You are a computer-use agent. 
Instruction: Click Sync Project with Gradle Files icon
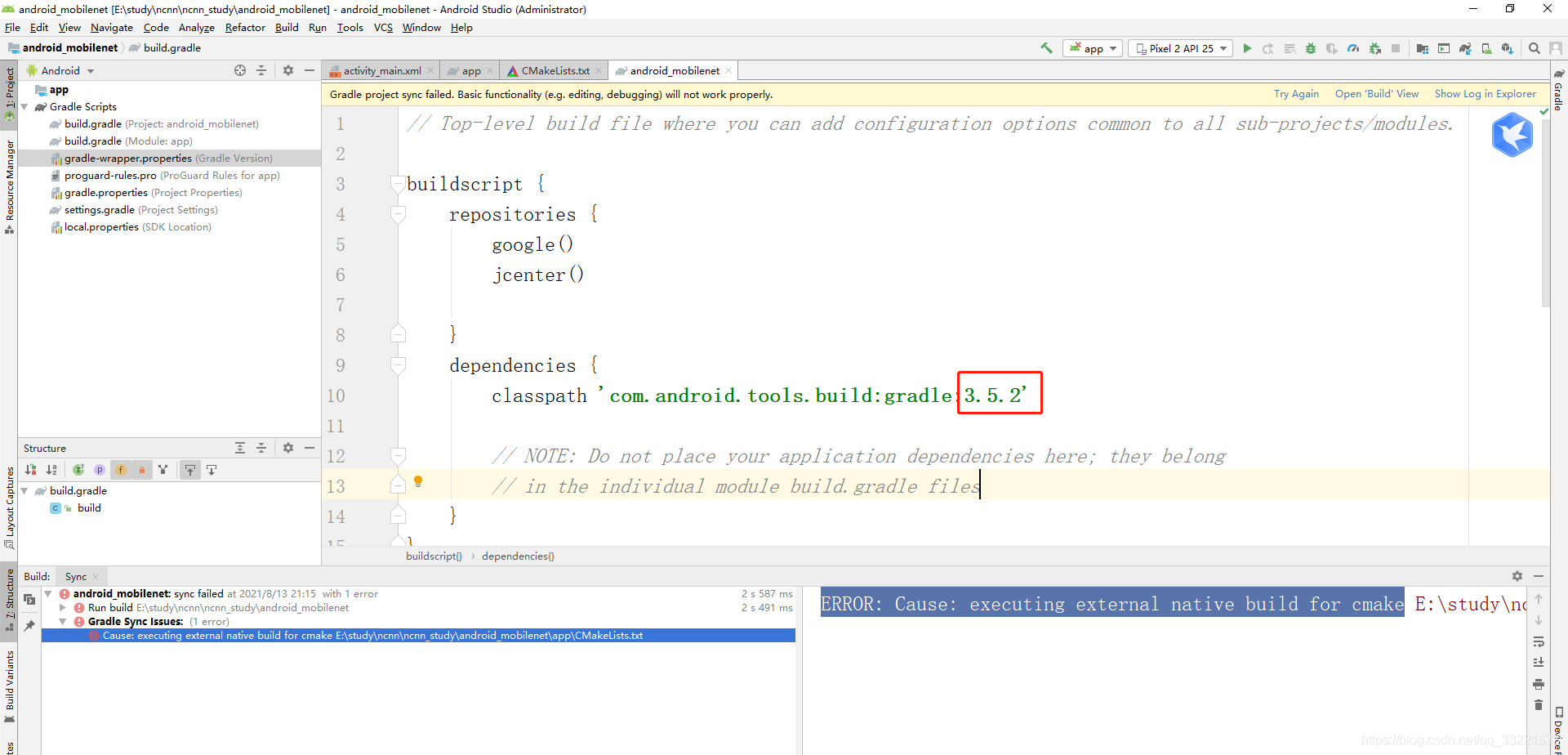point(1465,48)
